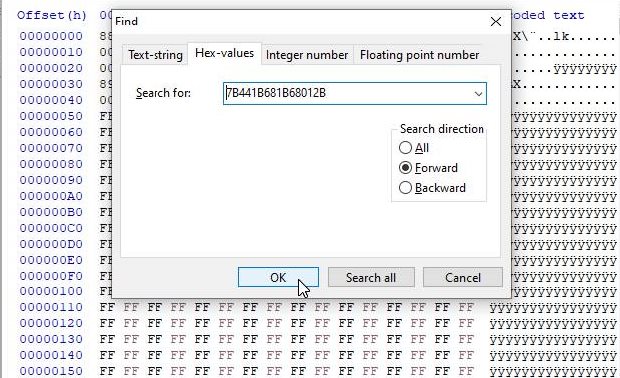This screenshot has width=620, height=378.
Task: Click the Offset(h) column header
Action: (52, 15)
